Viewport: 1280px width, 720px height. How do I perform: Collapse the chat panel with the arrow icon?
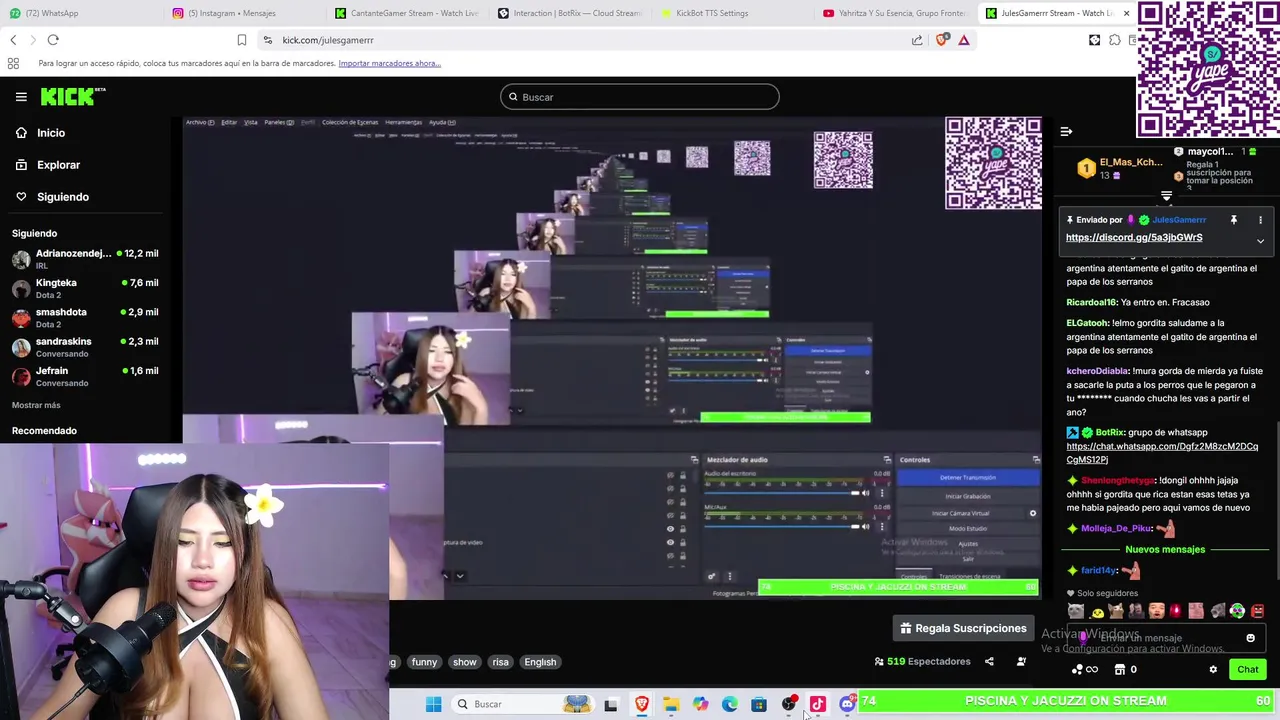(x=1066, y=132)
